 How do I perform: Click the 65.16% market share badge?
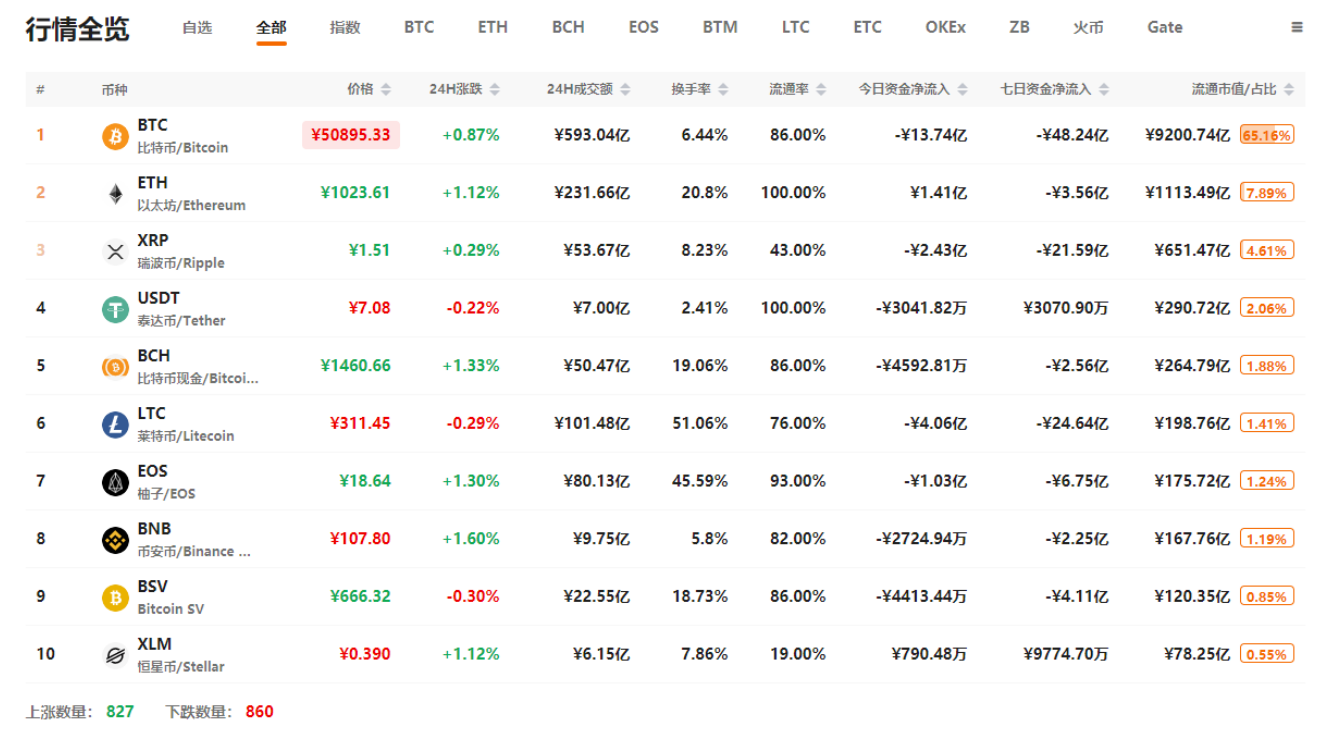[1267, 135]
